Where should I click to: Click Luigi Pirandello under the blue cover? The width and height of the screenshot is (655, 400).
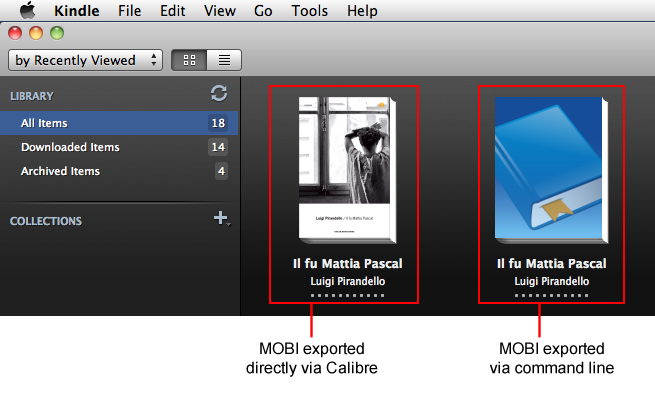[551, 281]
